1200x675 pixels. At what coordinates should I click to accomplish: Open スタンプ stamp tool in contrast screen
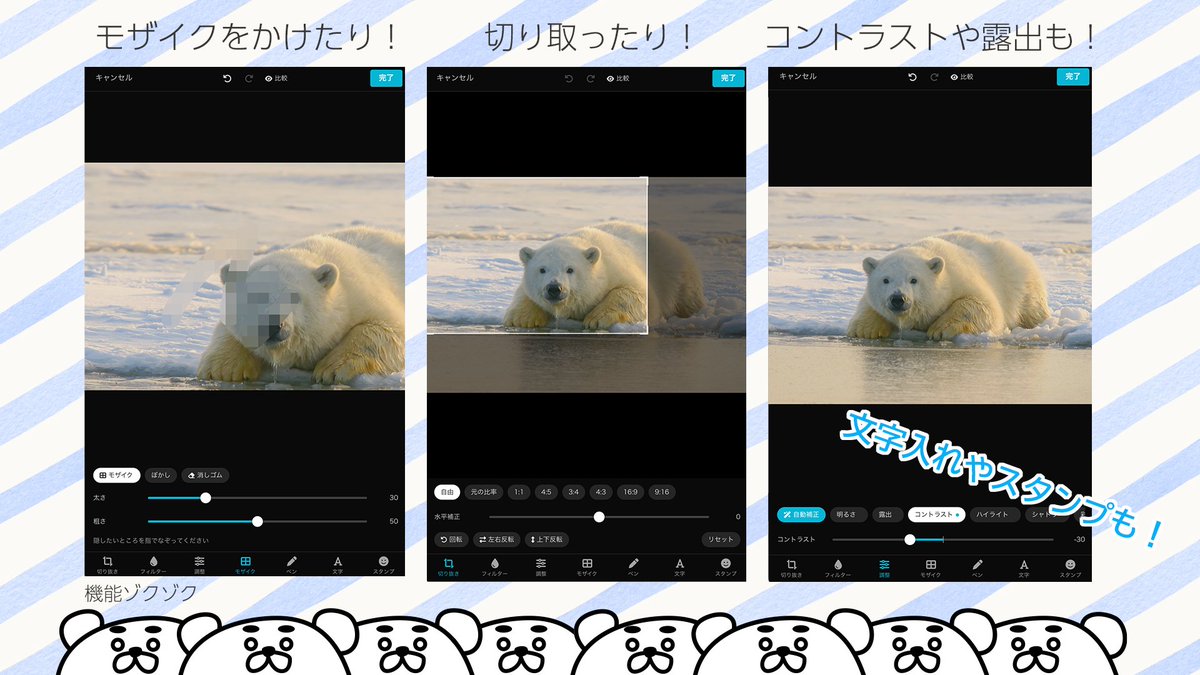[1070, 569]
